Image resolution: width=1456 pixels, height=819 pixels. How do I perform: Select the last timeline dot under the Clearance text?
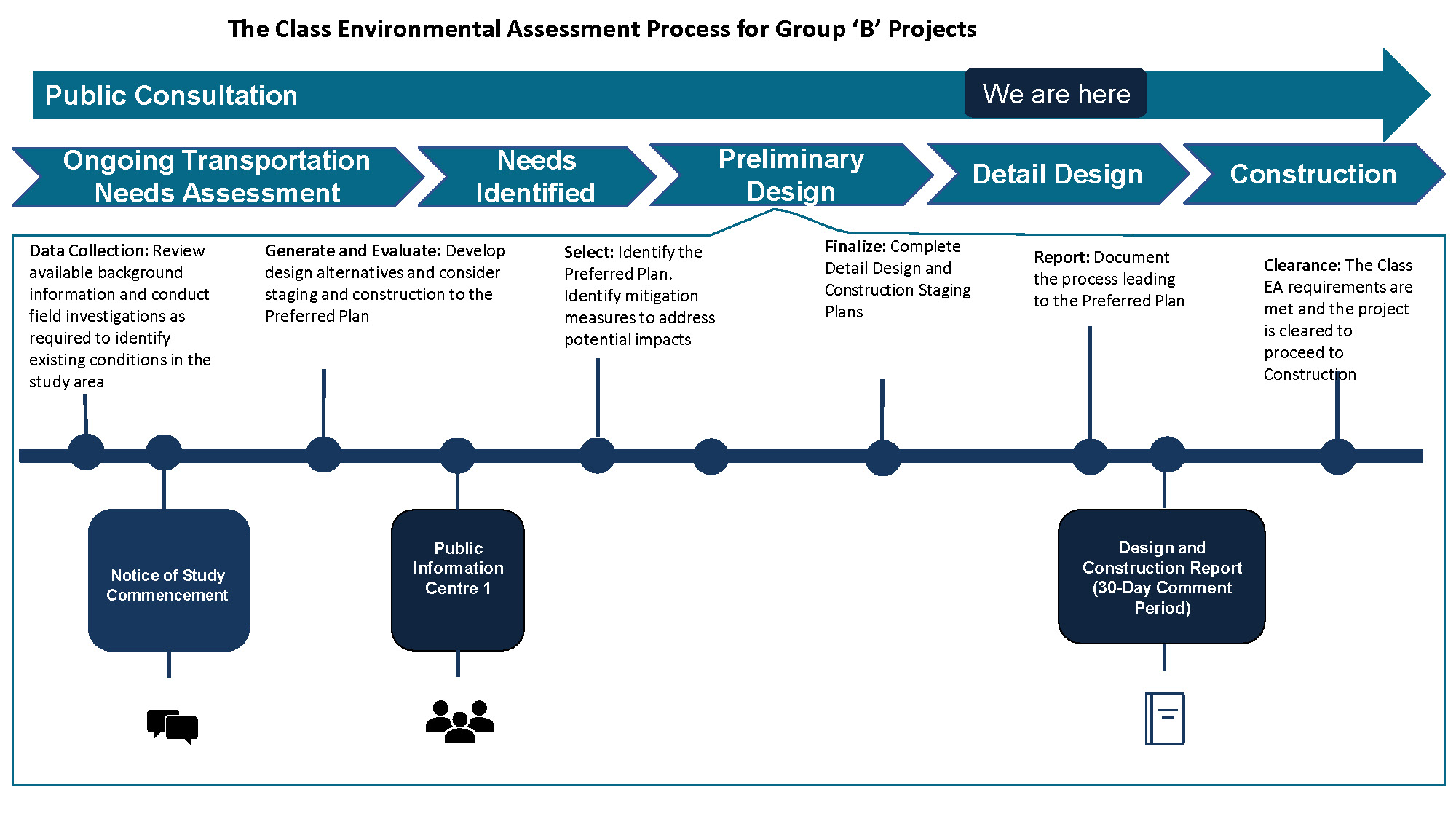click(1337, 454)
